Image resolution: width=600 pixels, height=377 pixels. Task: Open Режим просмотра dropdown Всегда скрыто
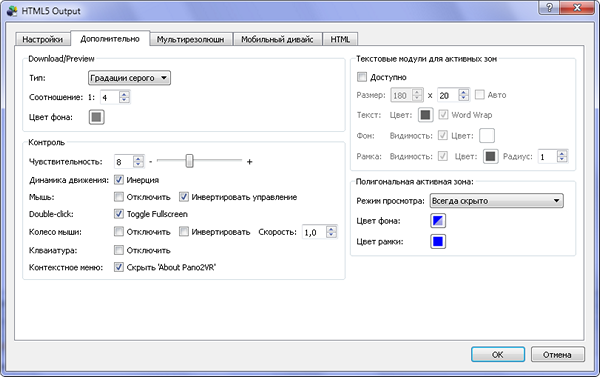[496, 201]
